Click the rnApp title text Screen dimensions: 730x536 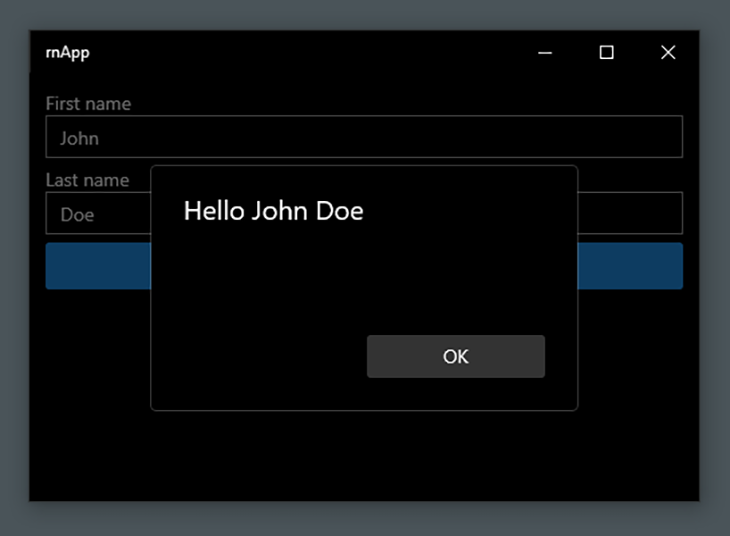pos(67,53)
